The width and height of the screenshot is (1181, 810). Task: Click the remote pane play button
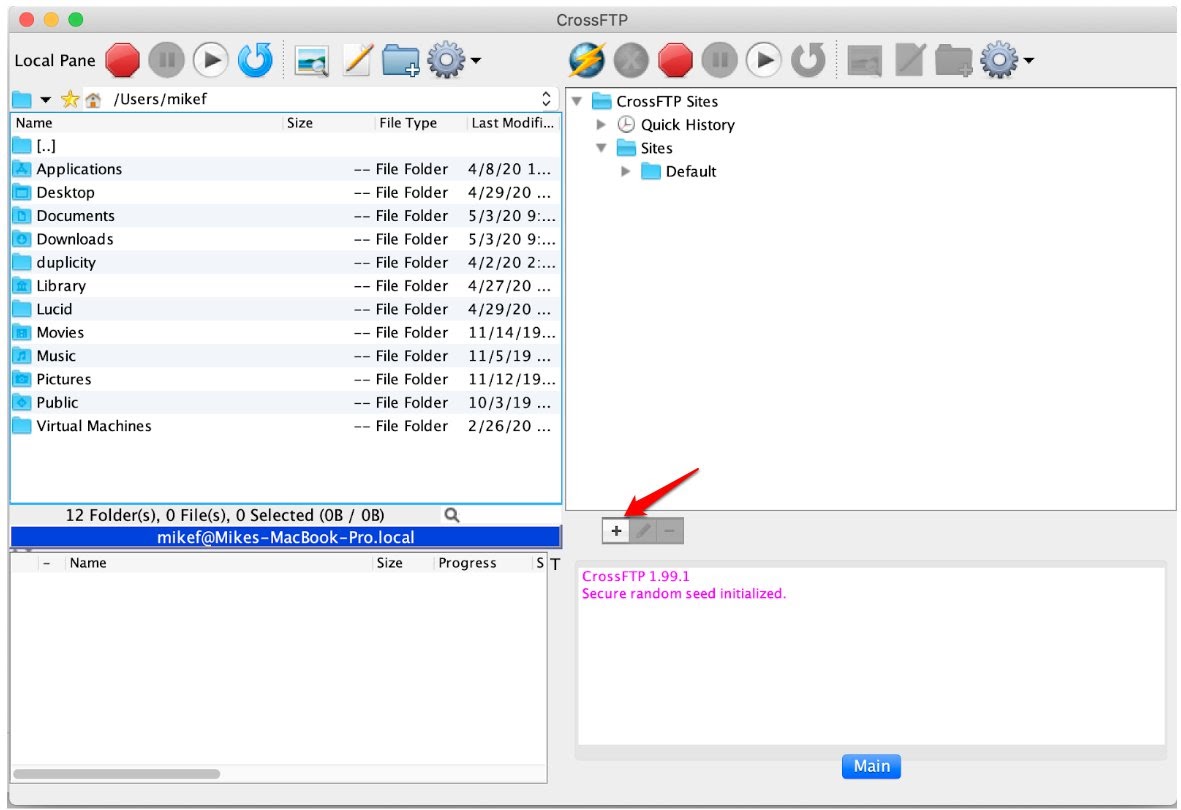(x=764, y=60)
